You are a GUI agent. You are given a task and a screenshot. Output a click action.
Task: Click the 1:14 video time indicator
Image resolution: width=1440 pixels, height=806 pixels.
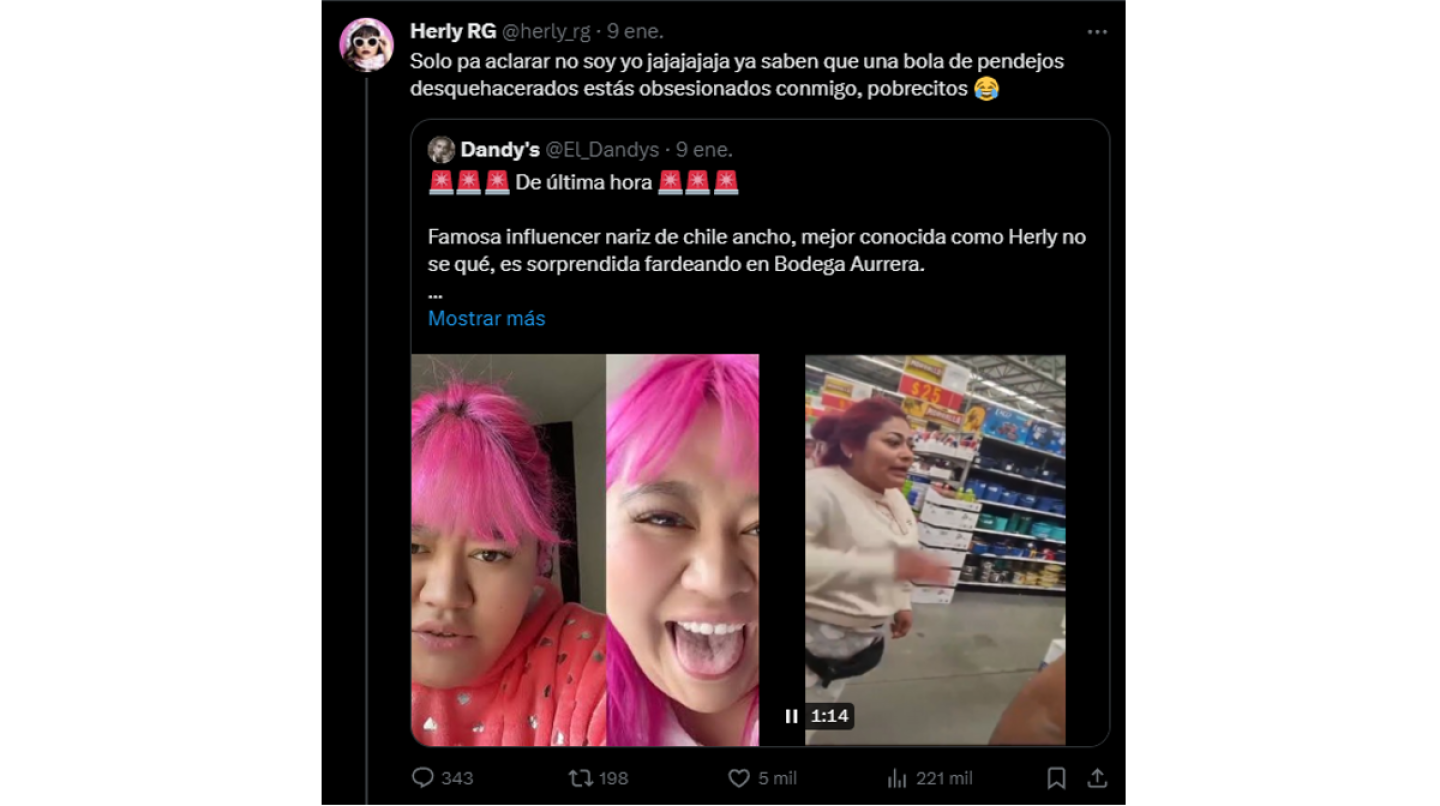(x=829, y=716)
